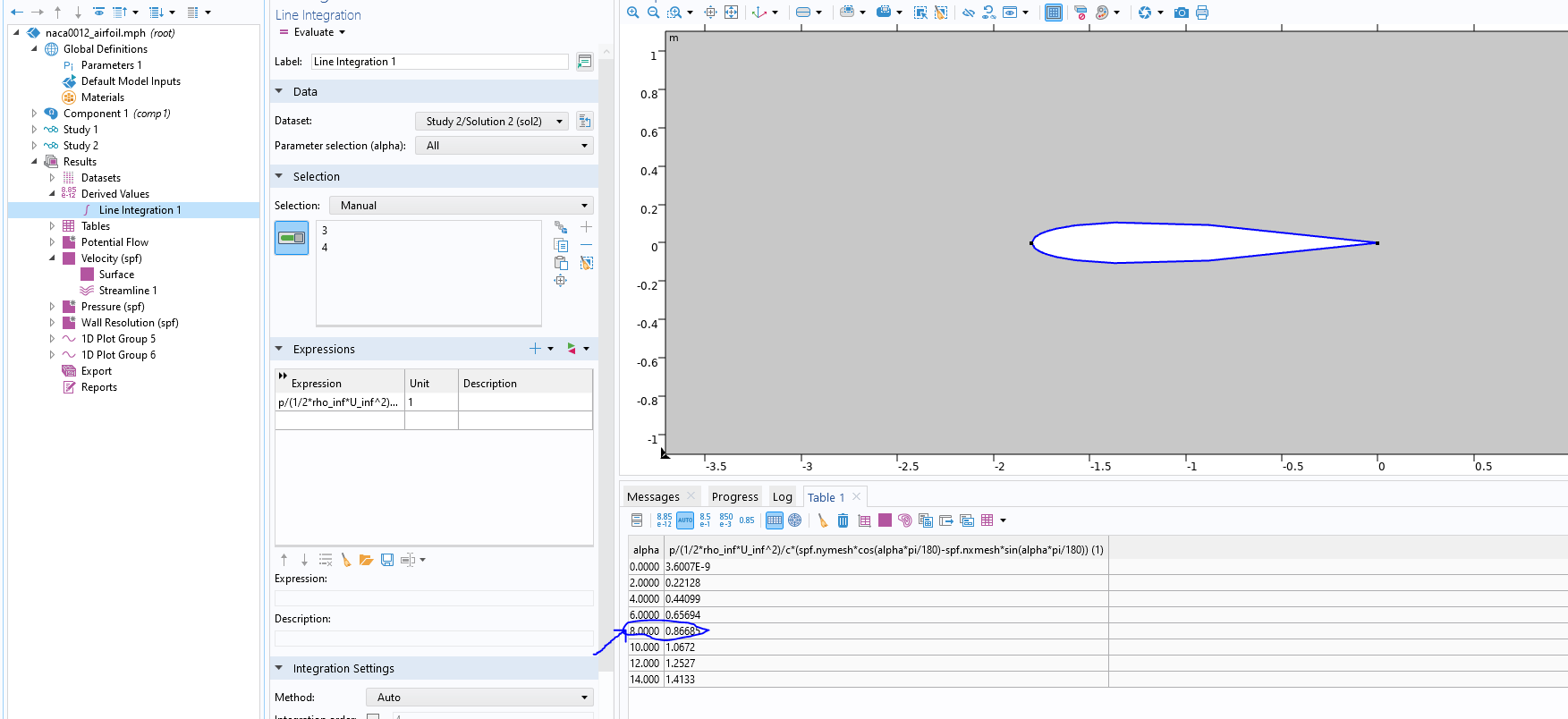Click the magenta table surface plot swatch

coord(885,520)
